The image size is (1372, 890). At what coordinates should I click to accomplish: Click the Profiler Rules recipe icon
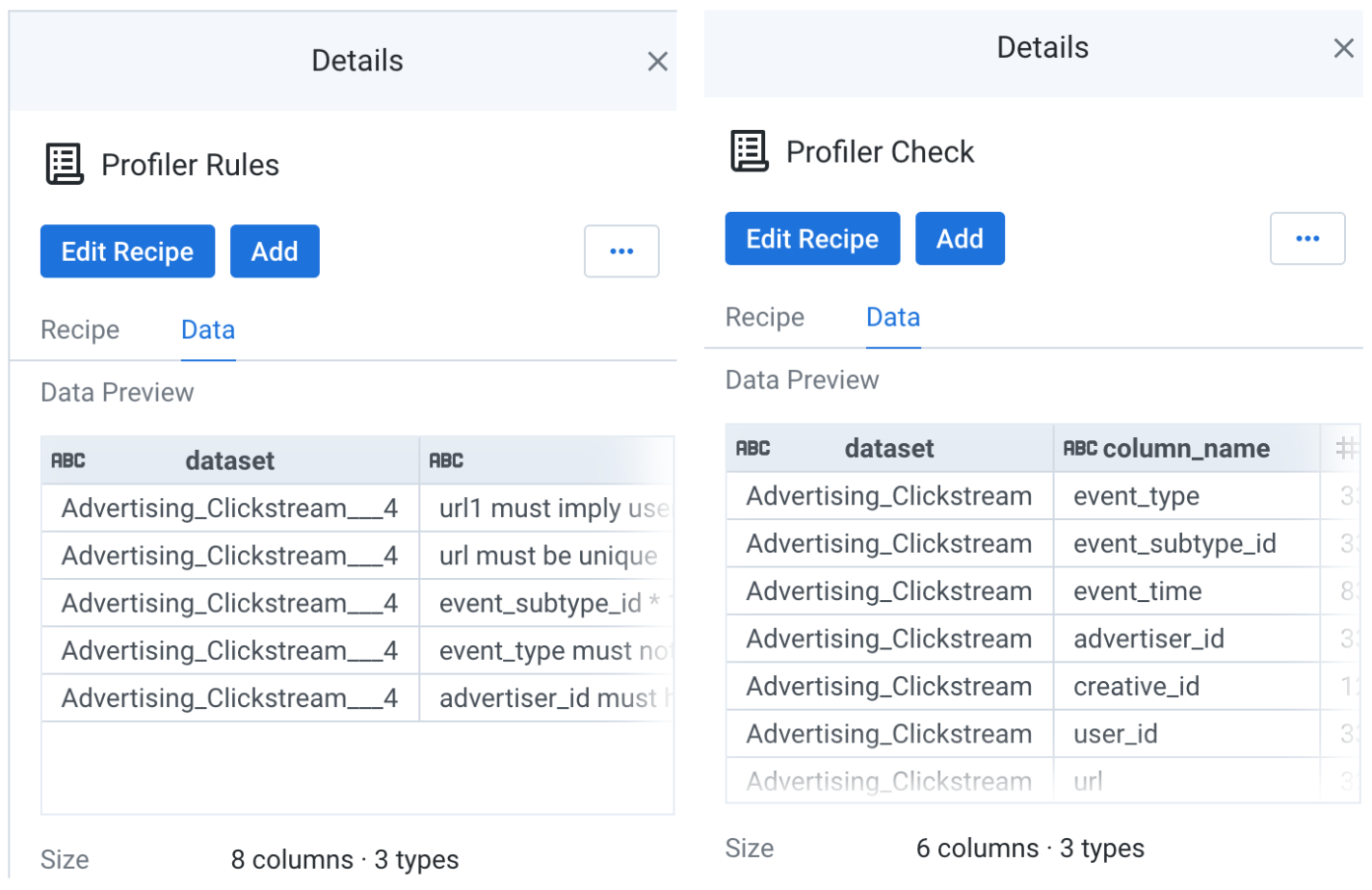(63, 164)
